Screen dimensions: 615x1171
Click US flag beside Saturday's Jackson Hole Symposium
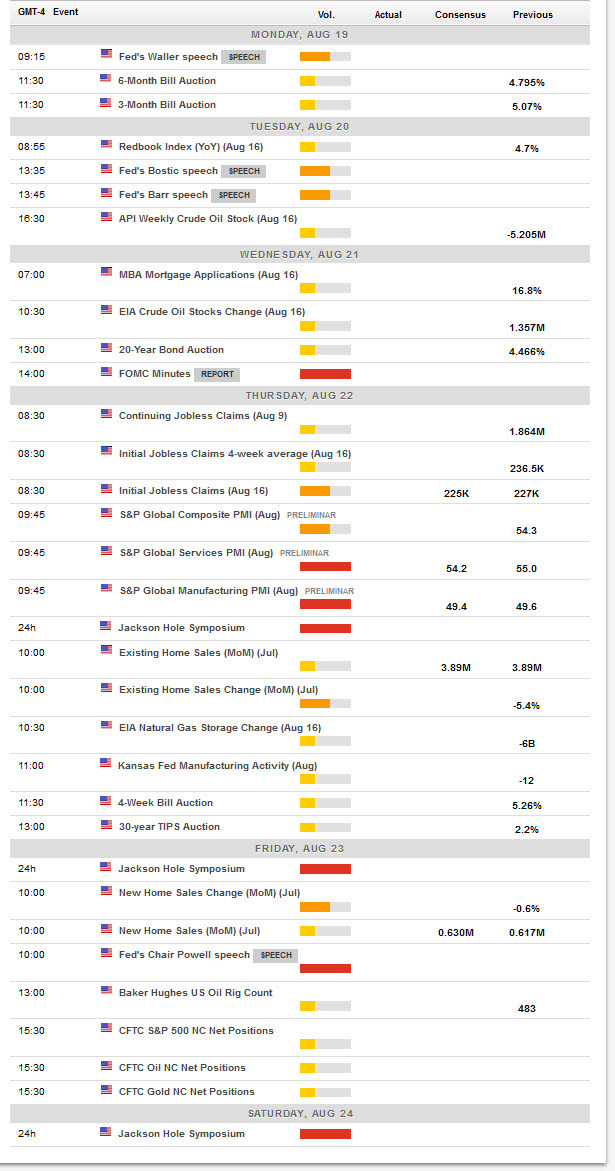(x=106, y=1131)
